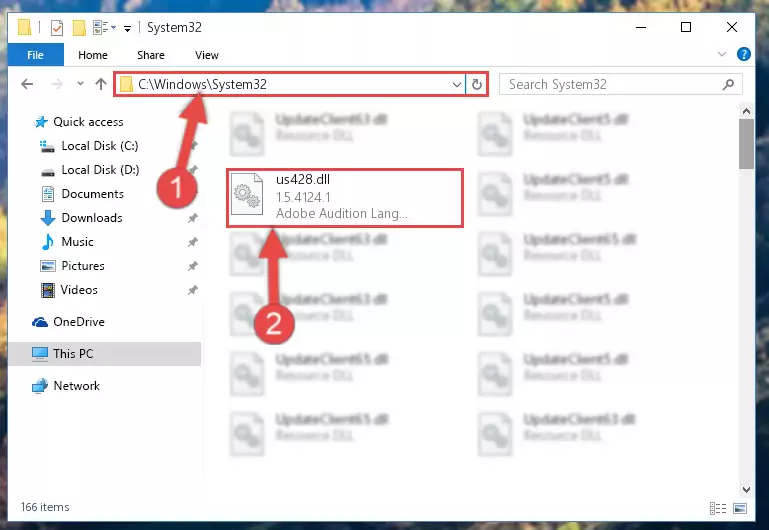Click the Network icon in sidebar

(x=40, y=386)
